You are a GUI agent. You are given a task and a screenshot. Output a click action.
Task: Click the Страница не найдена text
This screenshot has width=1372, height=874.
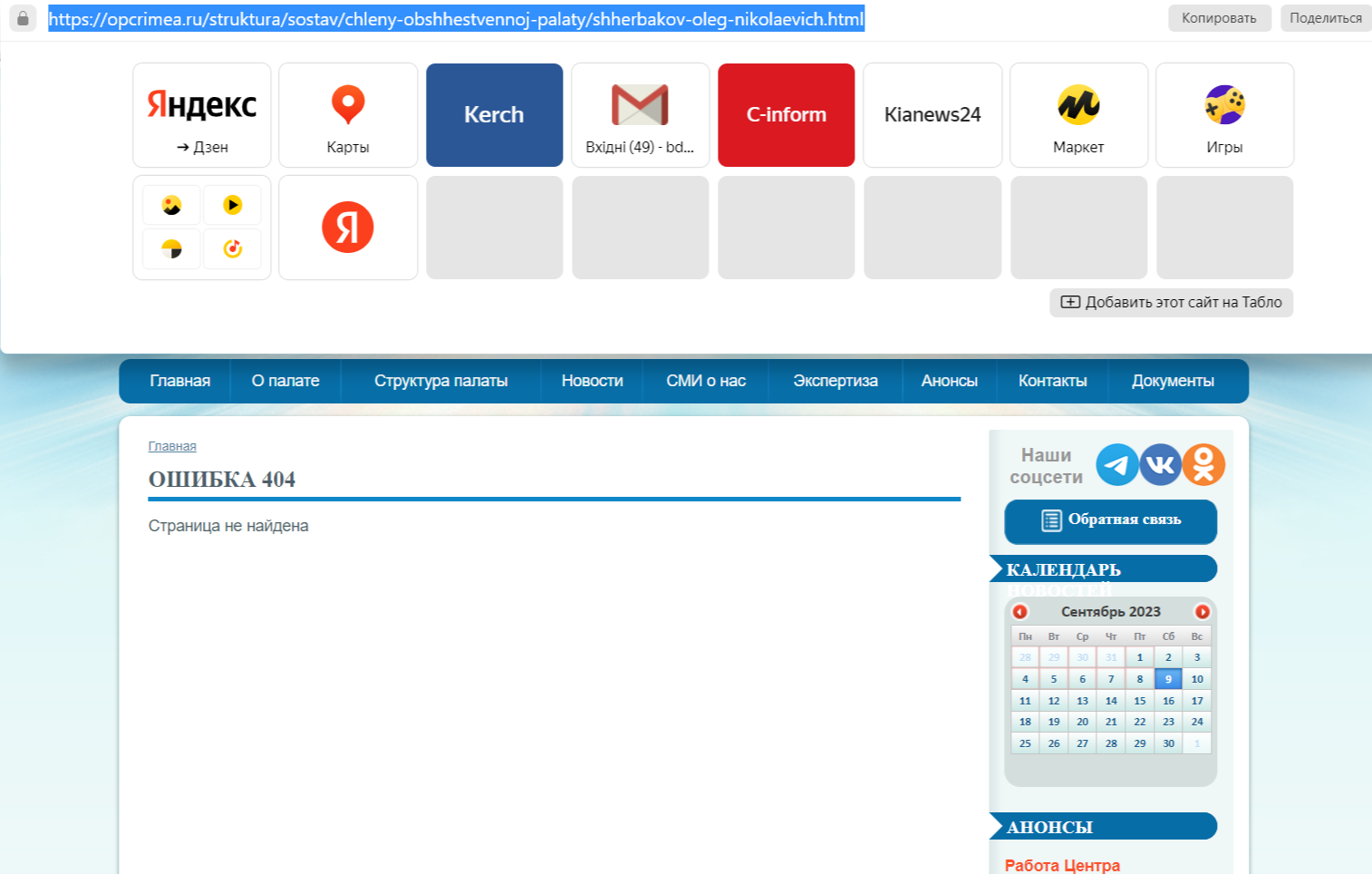tap(228, 526)
